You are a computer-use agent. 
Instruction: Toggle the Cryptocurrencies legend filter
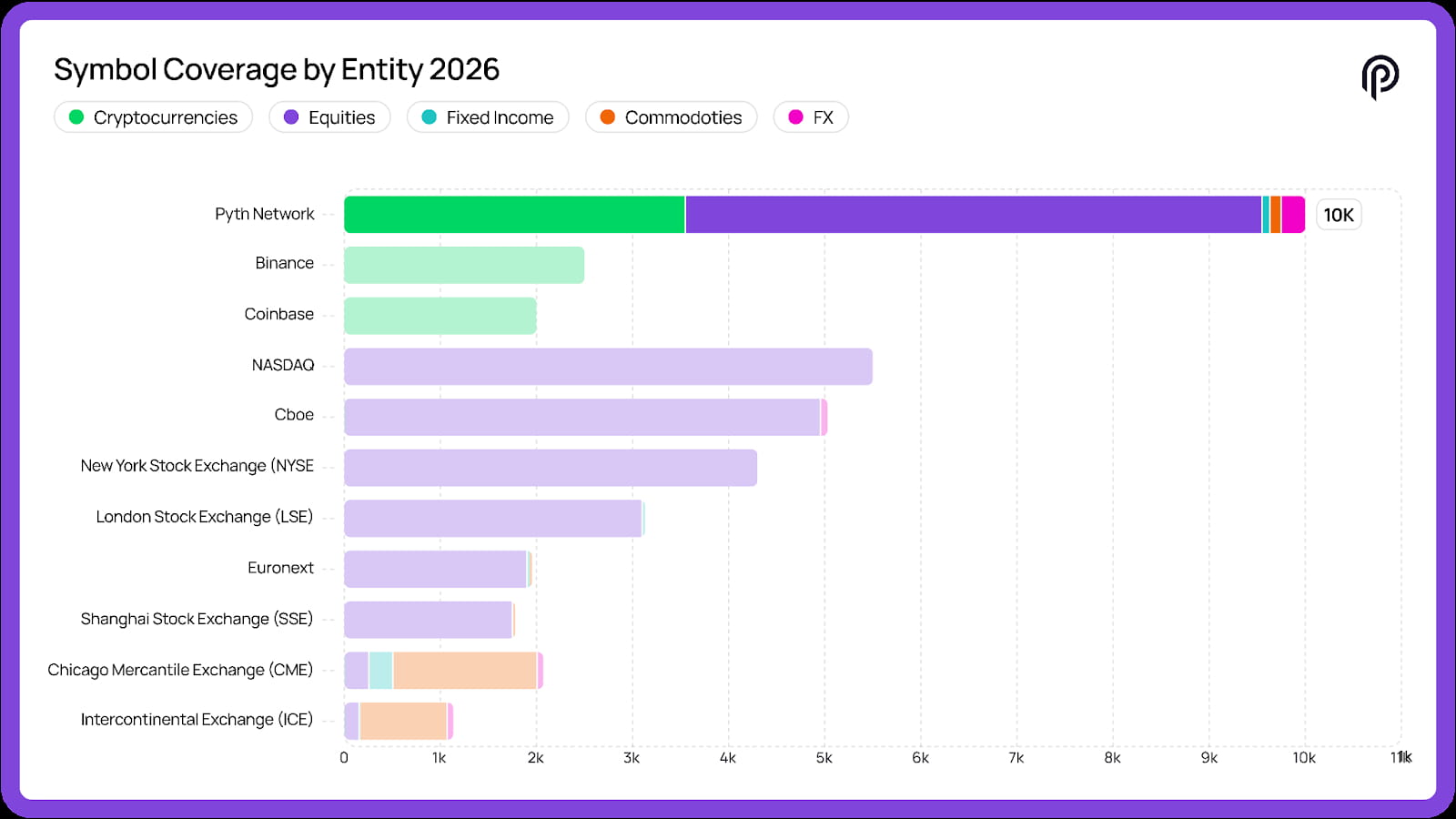[153, 117]
